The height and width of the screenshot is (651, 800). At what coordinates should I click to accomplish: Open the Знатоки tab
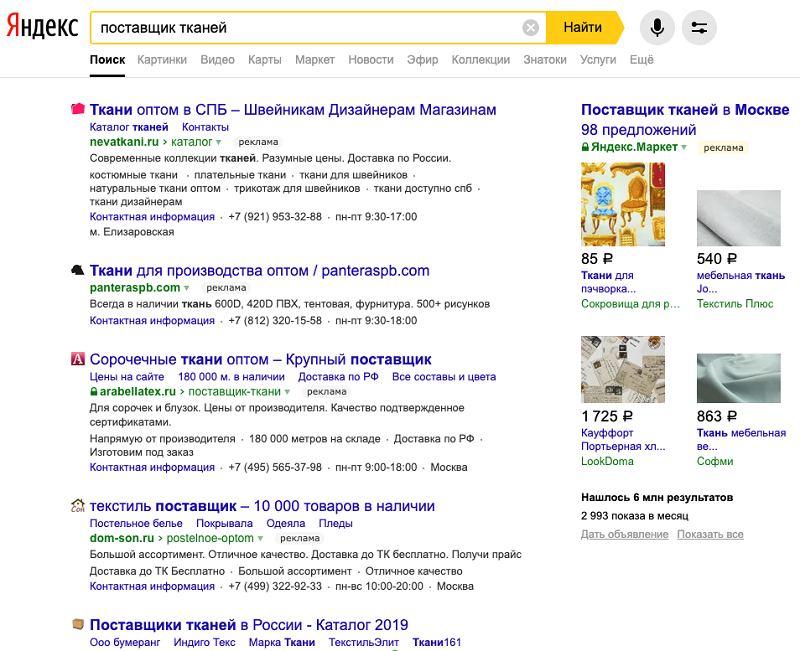(545, 60)
